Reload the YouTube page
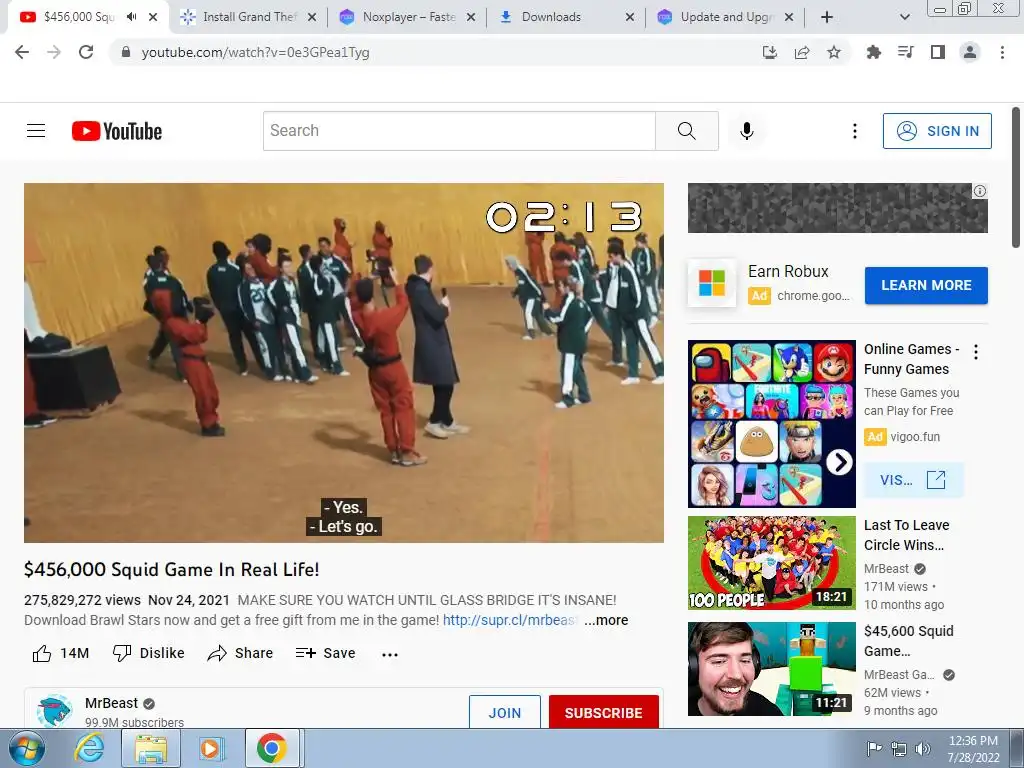This screenshot has height=768, width=1024. pos(86,52)
